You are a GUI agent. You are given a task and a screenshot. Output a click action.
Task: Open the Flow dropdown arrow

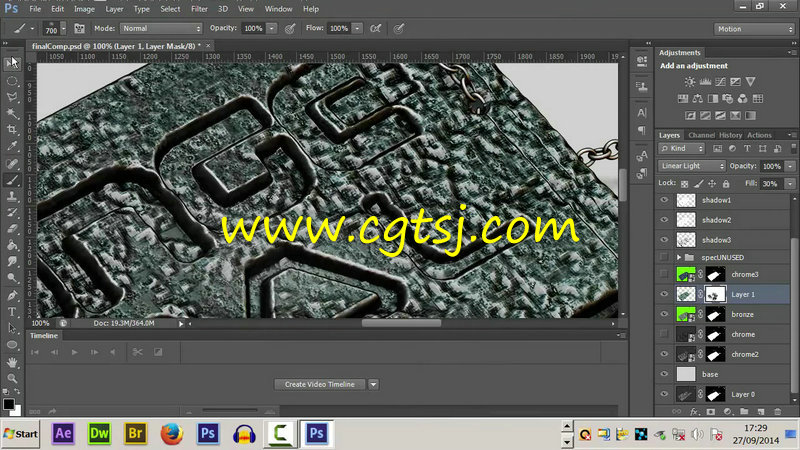coord(358,29)
